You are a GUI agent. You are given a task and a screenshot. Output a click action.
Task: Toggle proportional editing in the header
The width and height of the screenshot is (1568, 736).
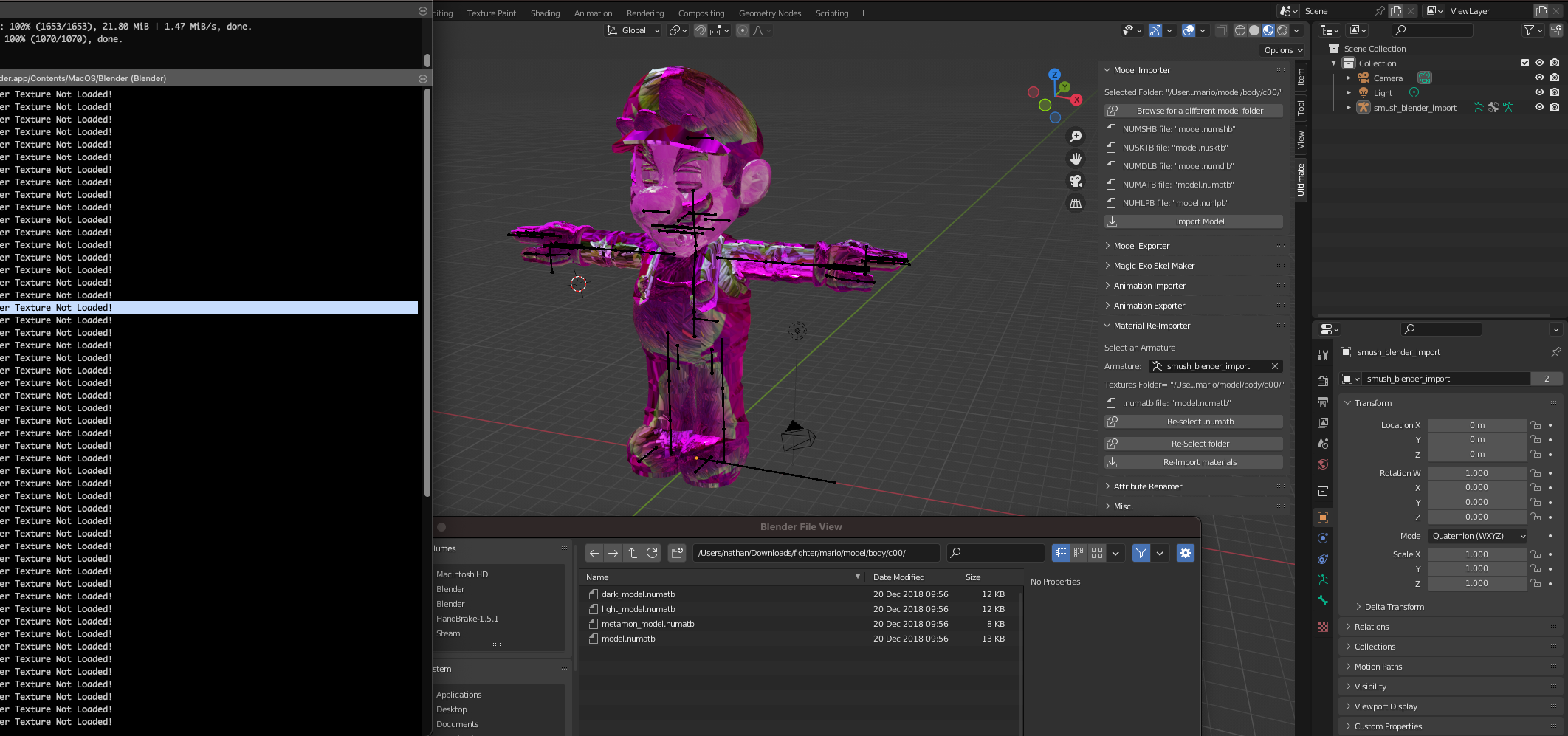click(742, 30)
